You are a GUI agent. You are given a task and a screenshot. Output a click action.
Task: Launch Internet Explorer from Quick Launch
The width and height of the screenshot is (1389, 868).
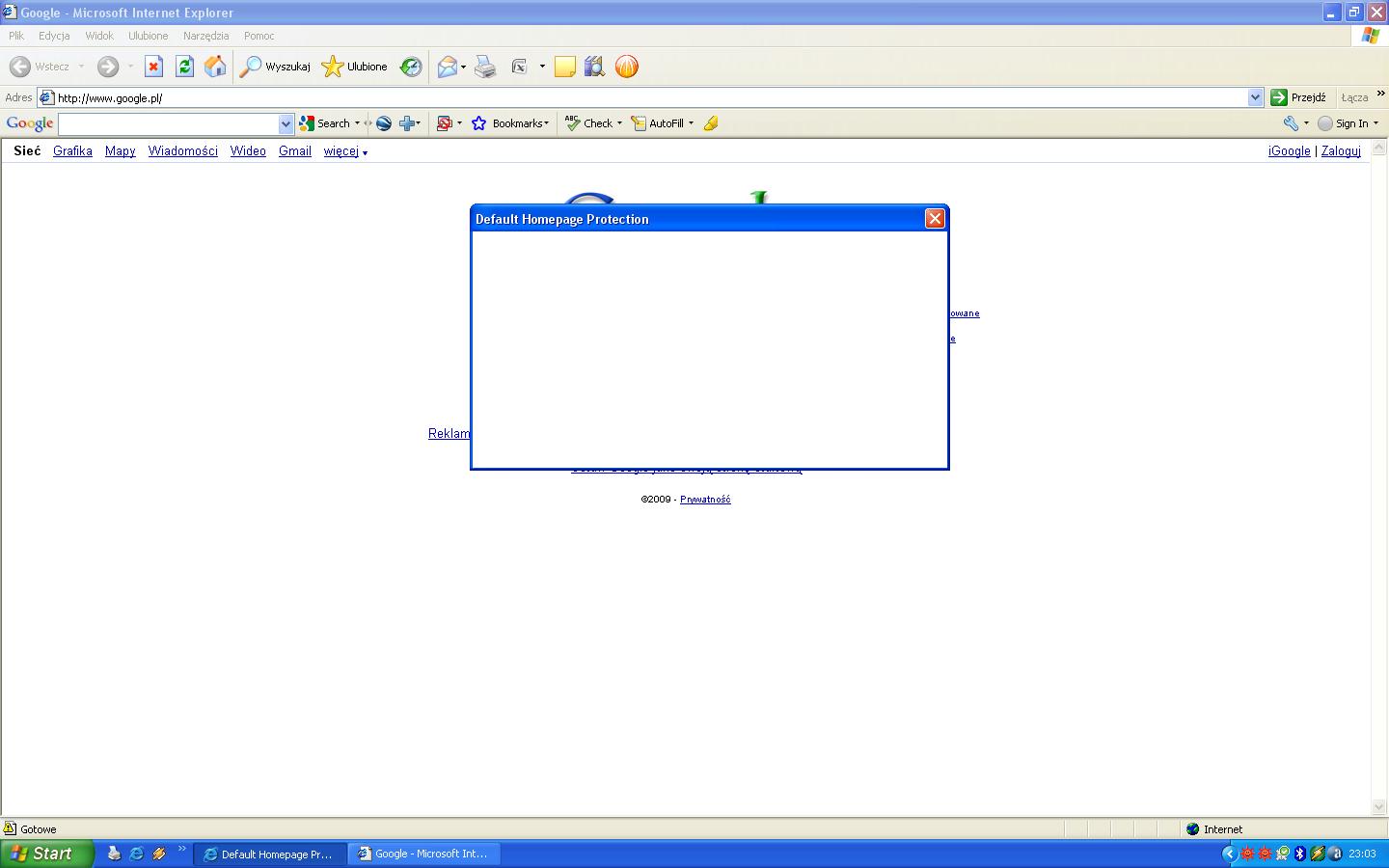(x=136, y=854)
